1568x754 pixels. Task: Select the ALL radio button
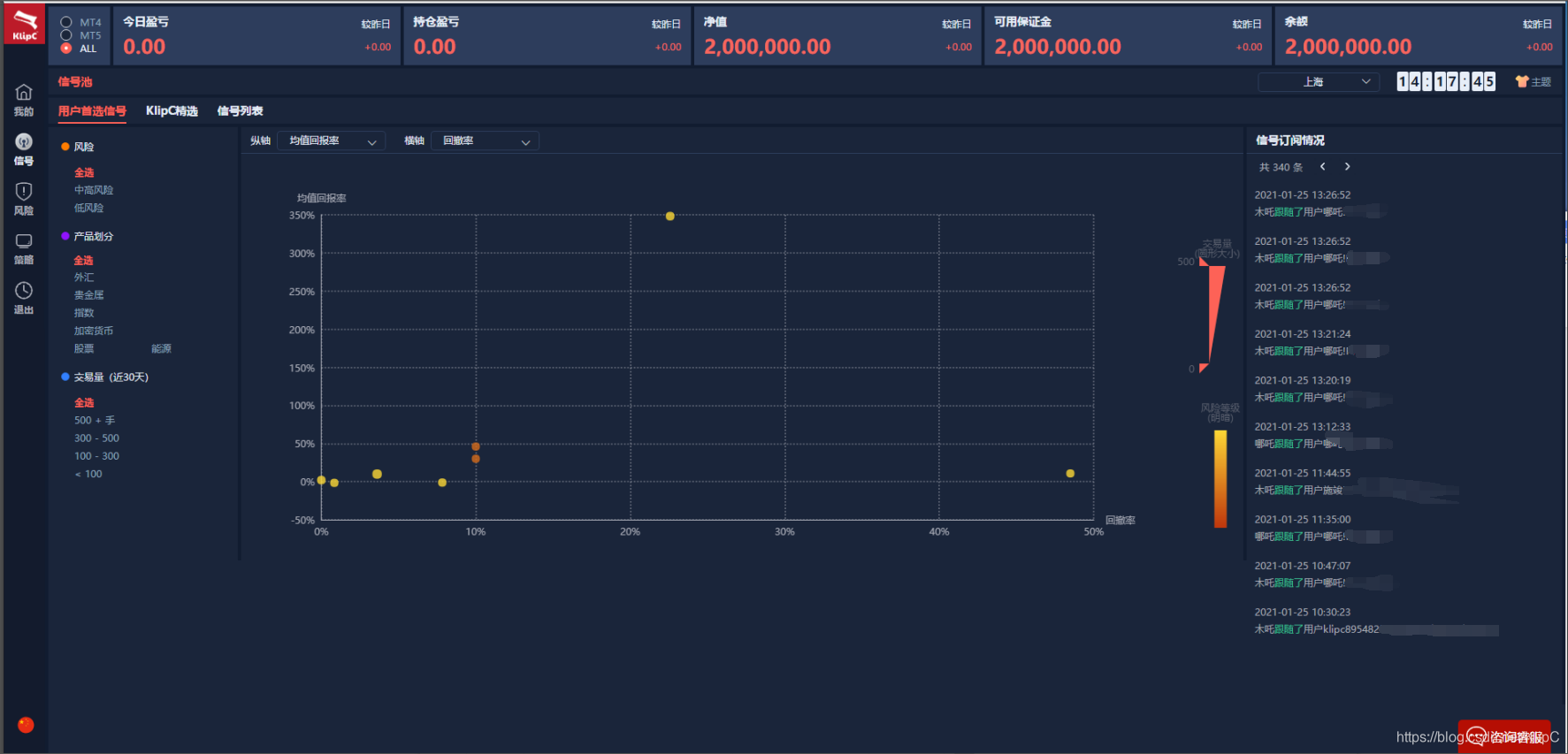pos(66,49)
